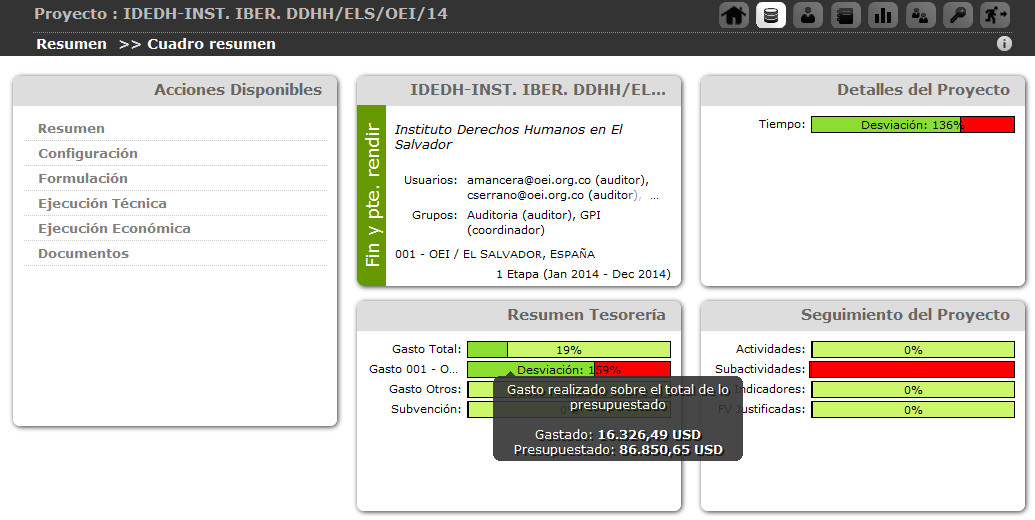Open the single user profile icon
The height and width of the screenshot is (520, 1035).
pos(808,15)
